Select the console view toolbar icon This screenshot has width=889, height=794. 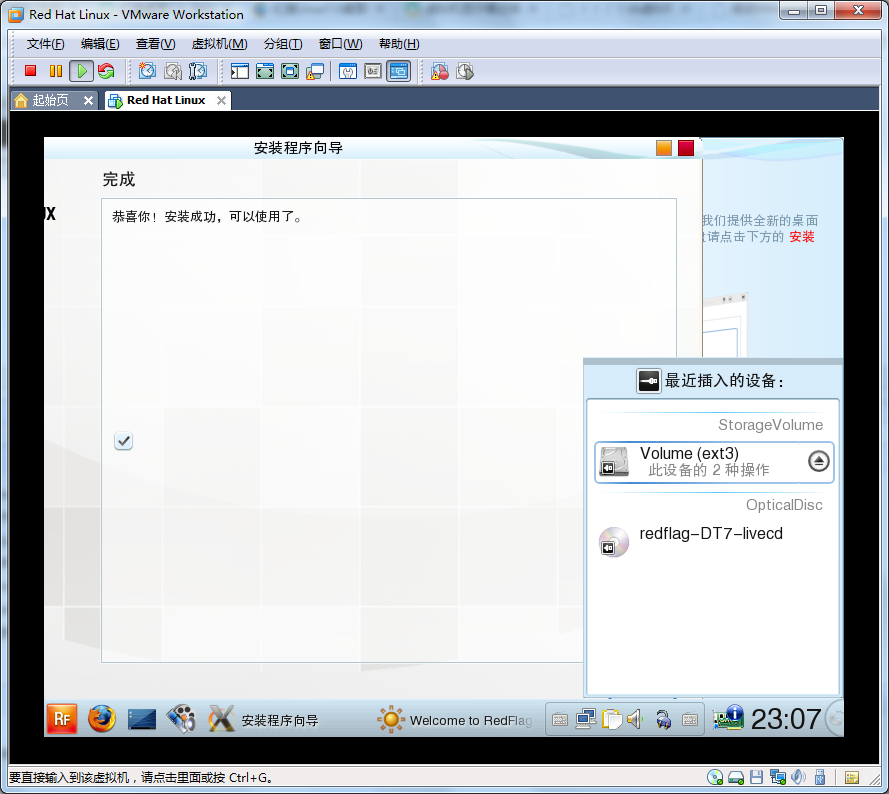click(x=399, y=71)
